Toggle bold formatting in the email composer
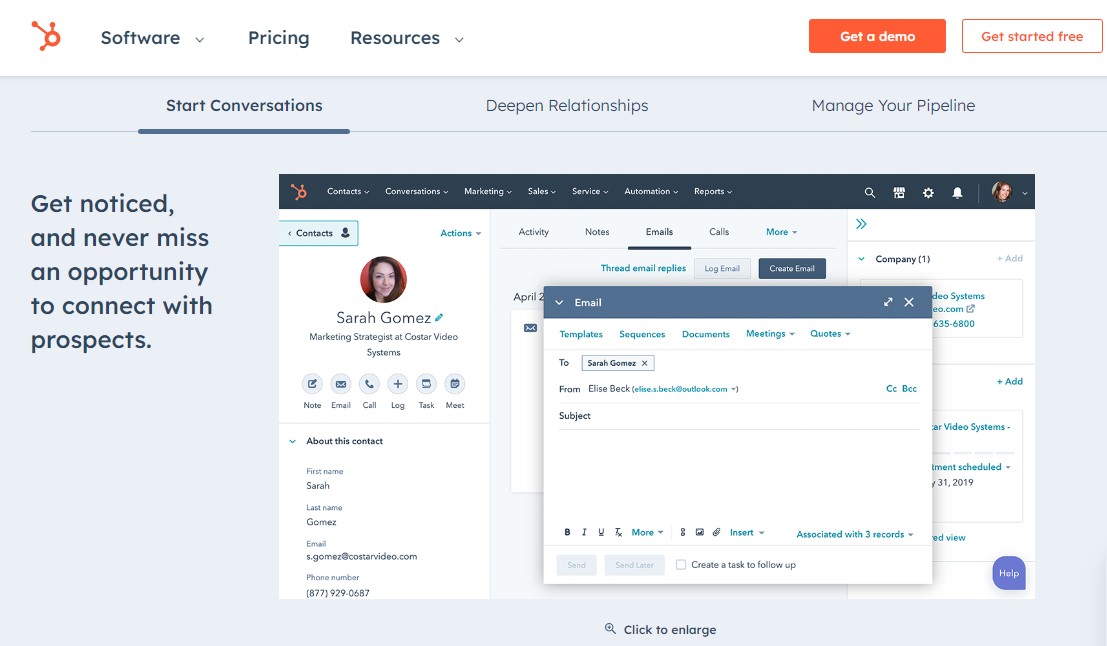1107x646 pixels. point(567,532)
